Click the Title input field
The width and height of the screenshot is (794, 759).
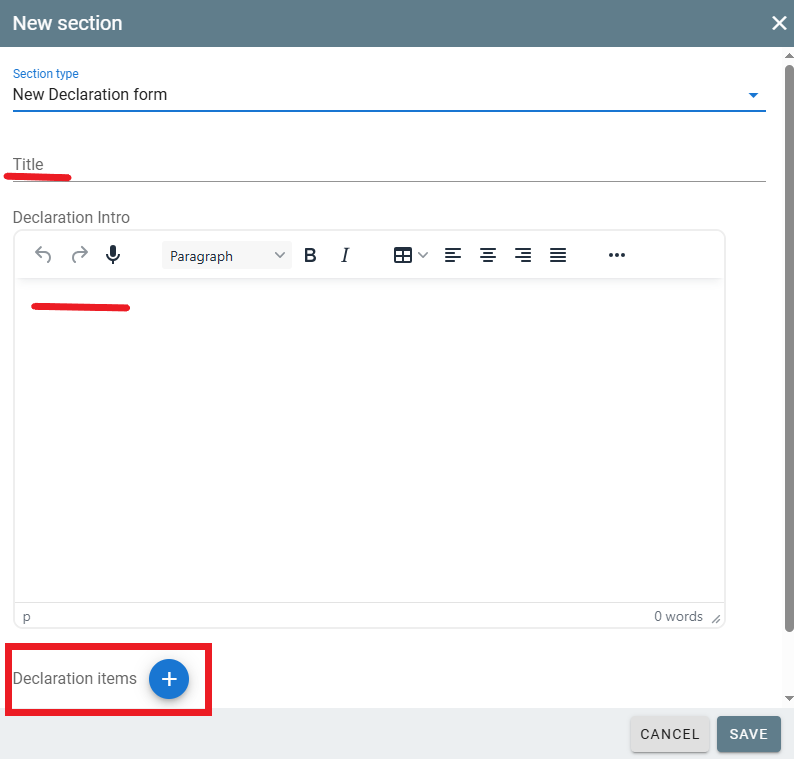tap(388, 166)
